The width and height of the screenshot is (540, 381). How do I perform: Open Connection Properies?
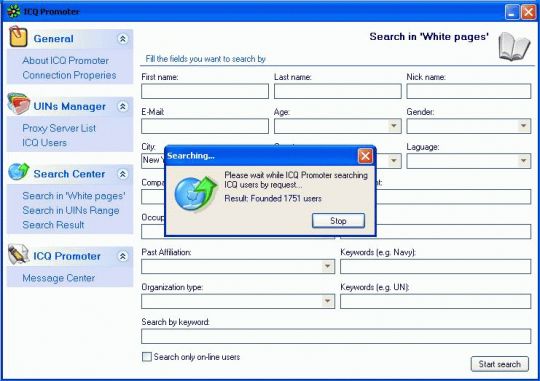(x=69, y=75)
